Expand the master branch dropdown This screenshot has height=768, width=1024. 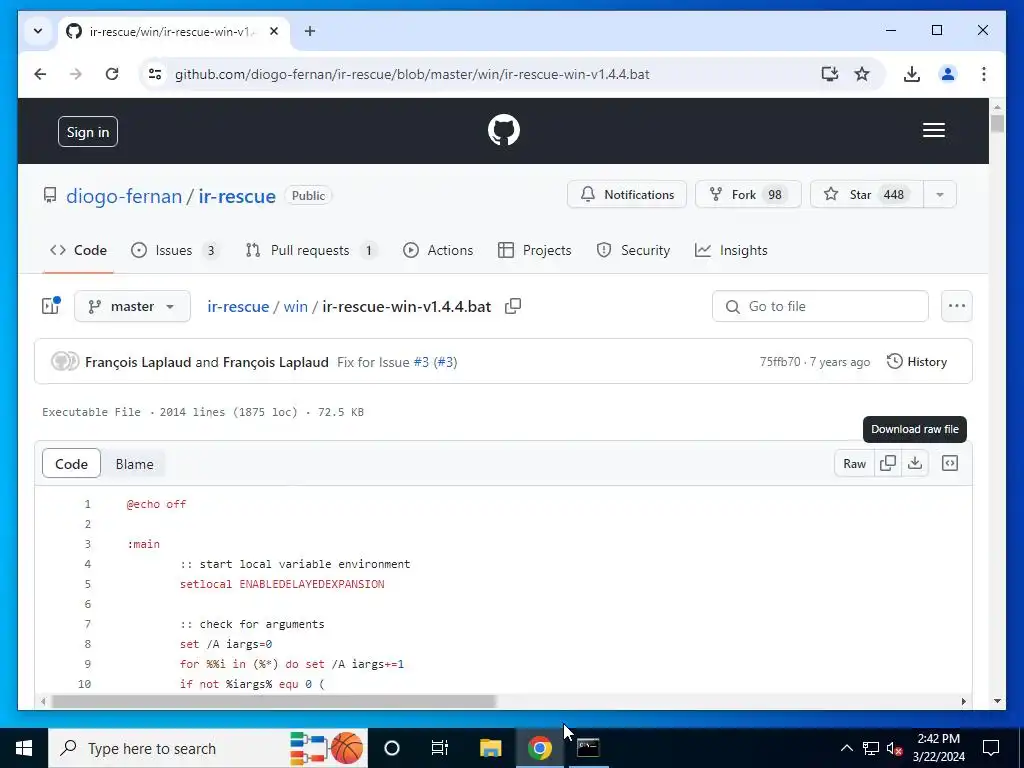pyautogui.click(x=132, y=306)
